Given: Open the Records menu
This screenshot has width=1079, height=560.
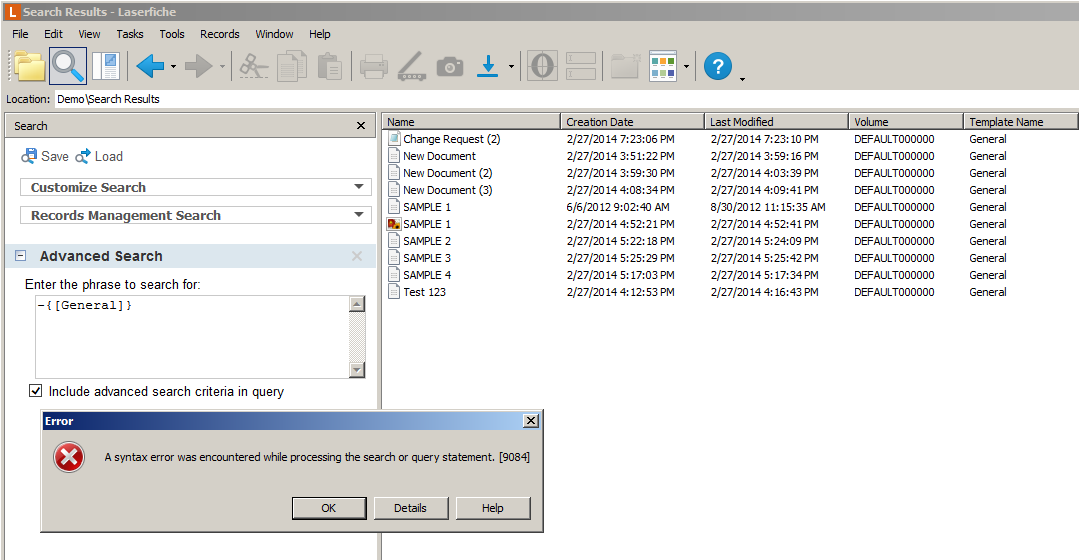Looking at the screenshot, I should [x=219, y=34].
